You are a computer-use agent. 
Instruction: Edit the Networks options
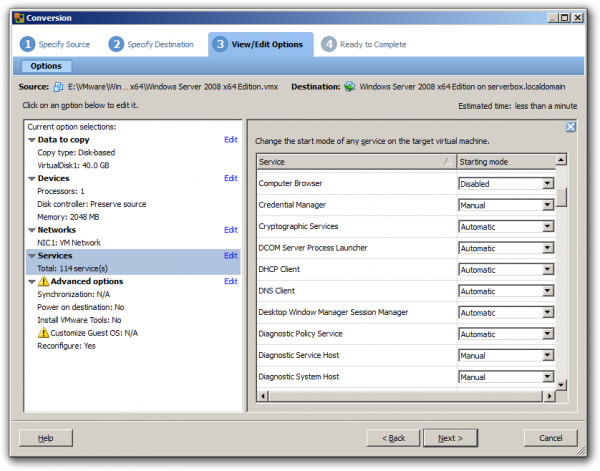coord(231,230)
